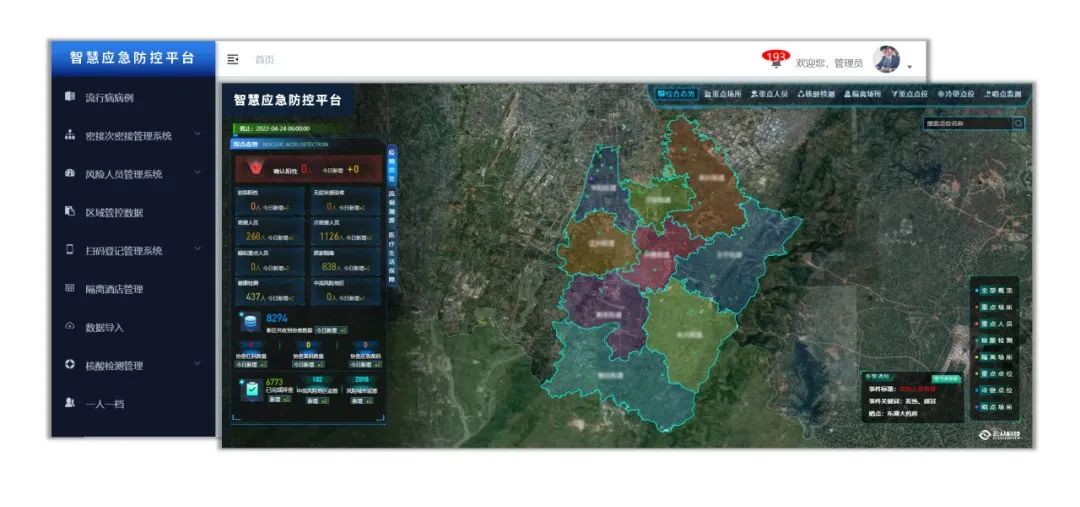
Task: Click the red confirmed-positive banner icon
Action: click(254, 169)
